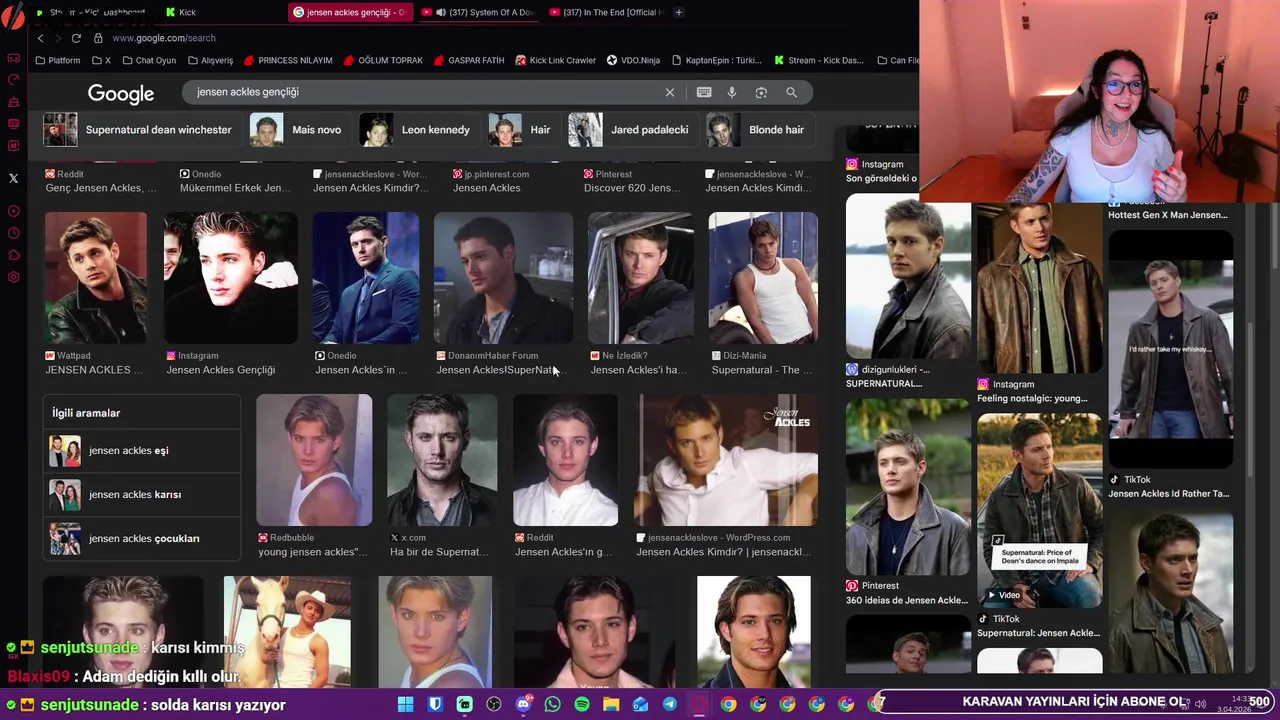Open the x.com Ha bir de Supernat image
Image resolution: width=1280 pixels, height=720 pixels.
tap(442, 460)
